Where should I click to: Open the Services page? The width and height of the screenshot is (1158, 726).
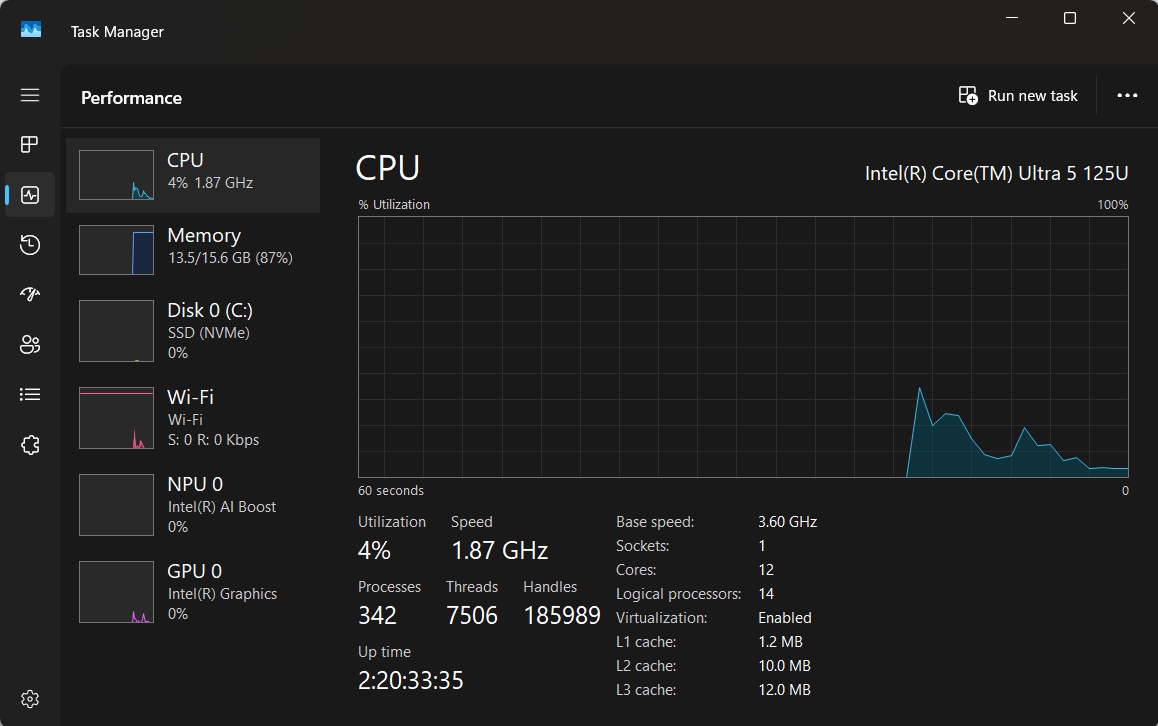coord(30,445)
